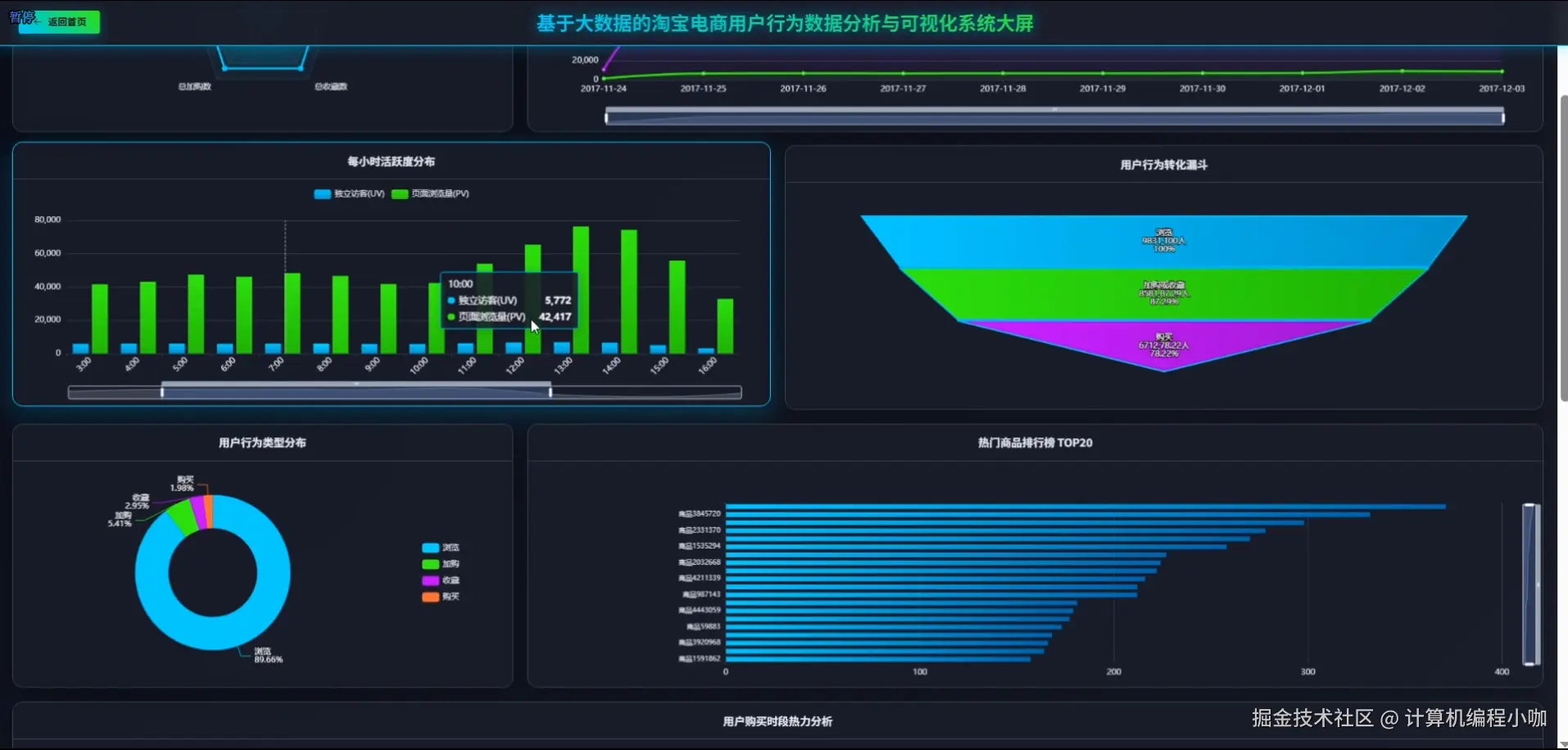This screenshot has height=750, width=1568.
Task: Click the blue 浏览 stage of the funnel
Action: (x=1163, y=242)
